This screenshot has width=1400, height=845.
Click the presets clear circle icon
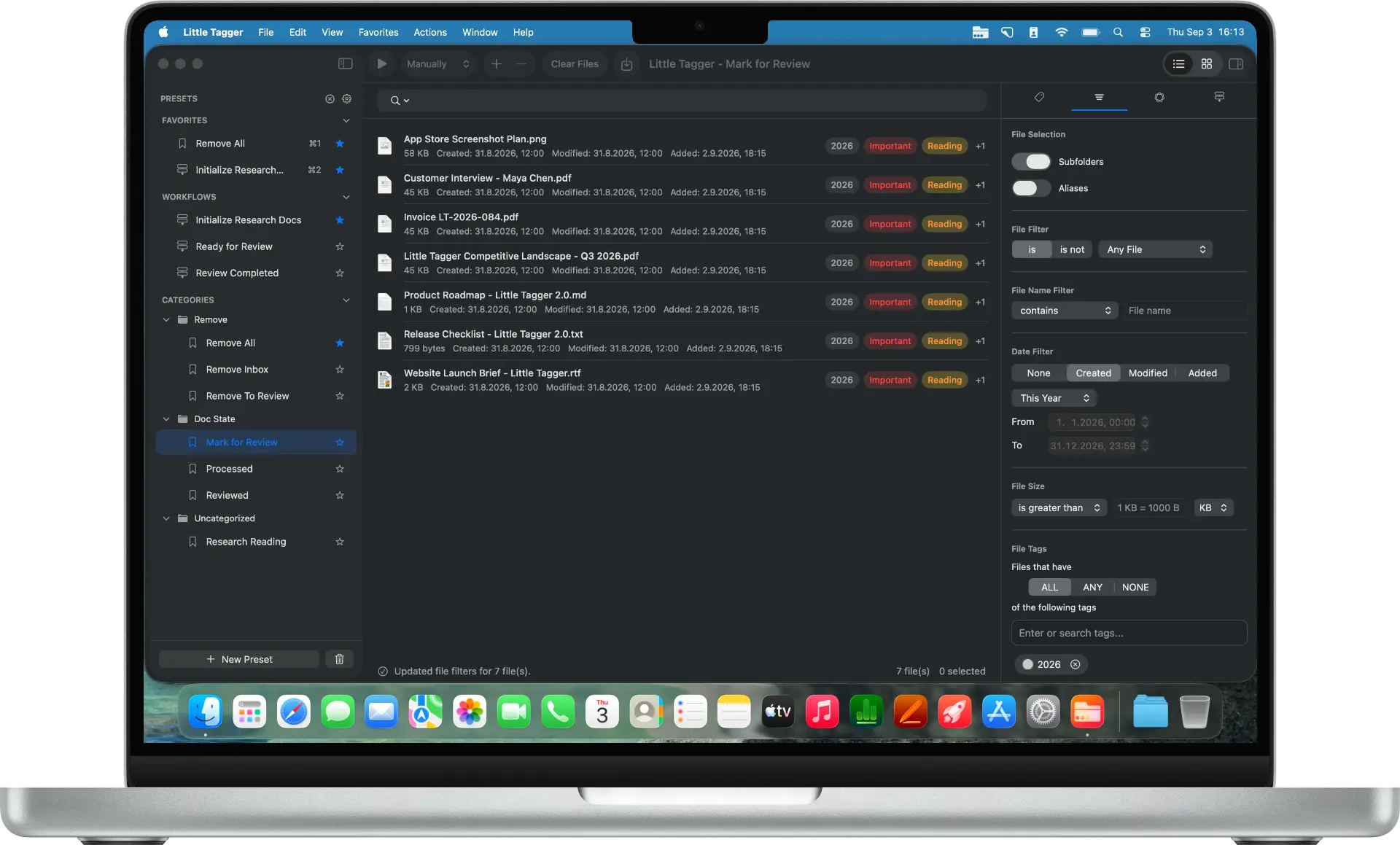[330, 98]
